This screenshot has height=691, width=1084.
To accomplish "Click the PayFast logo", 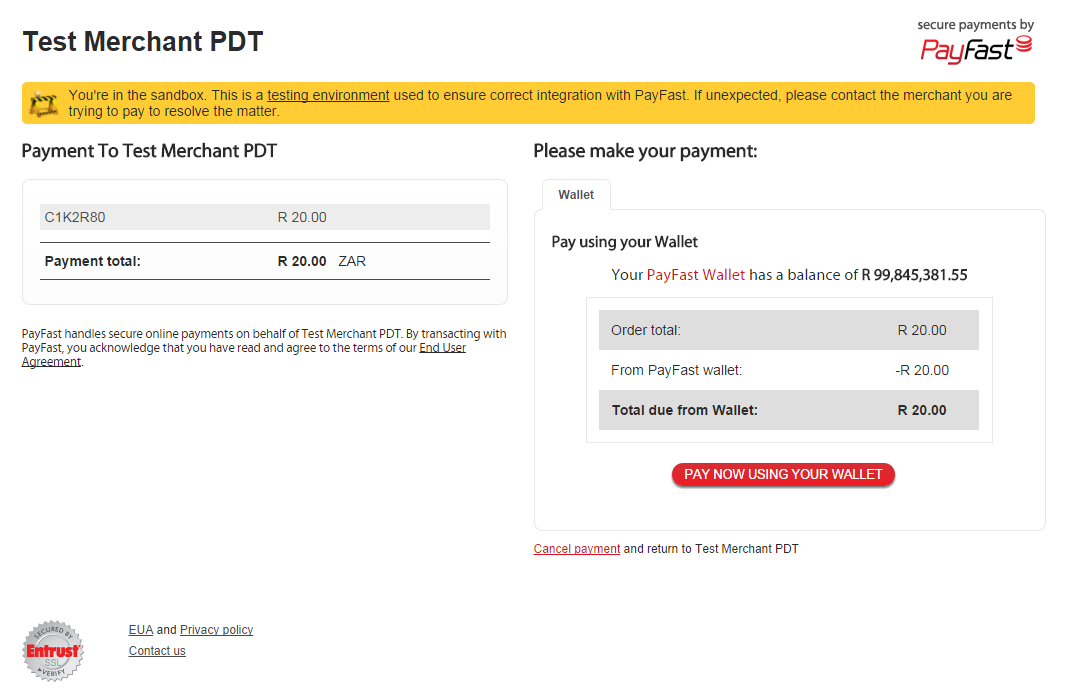I will 976,50.
